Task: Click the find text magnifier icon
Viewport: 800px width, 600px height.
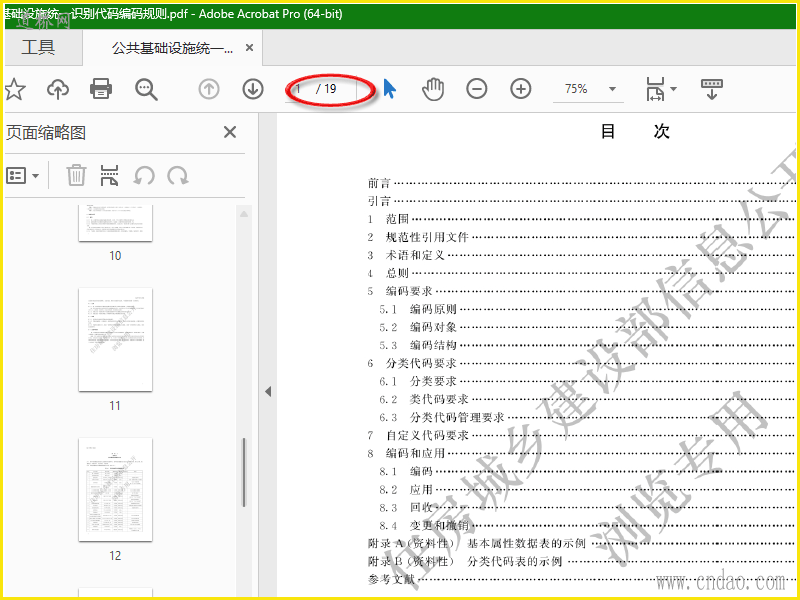Action: pos(146,89)
